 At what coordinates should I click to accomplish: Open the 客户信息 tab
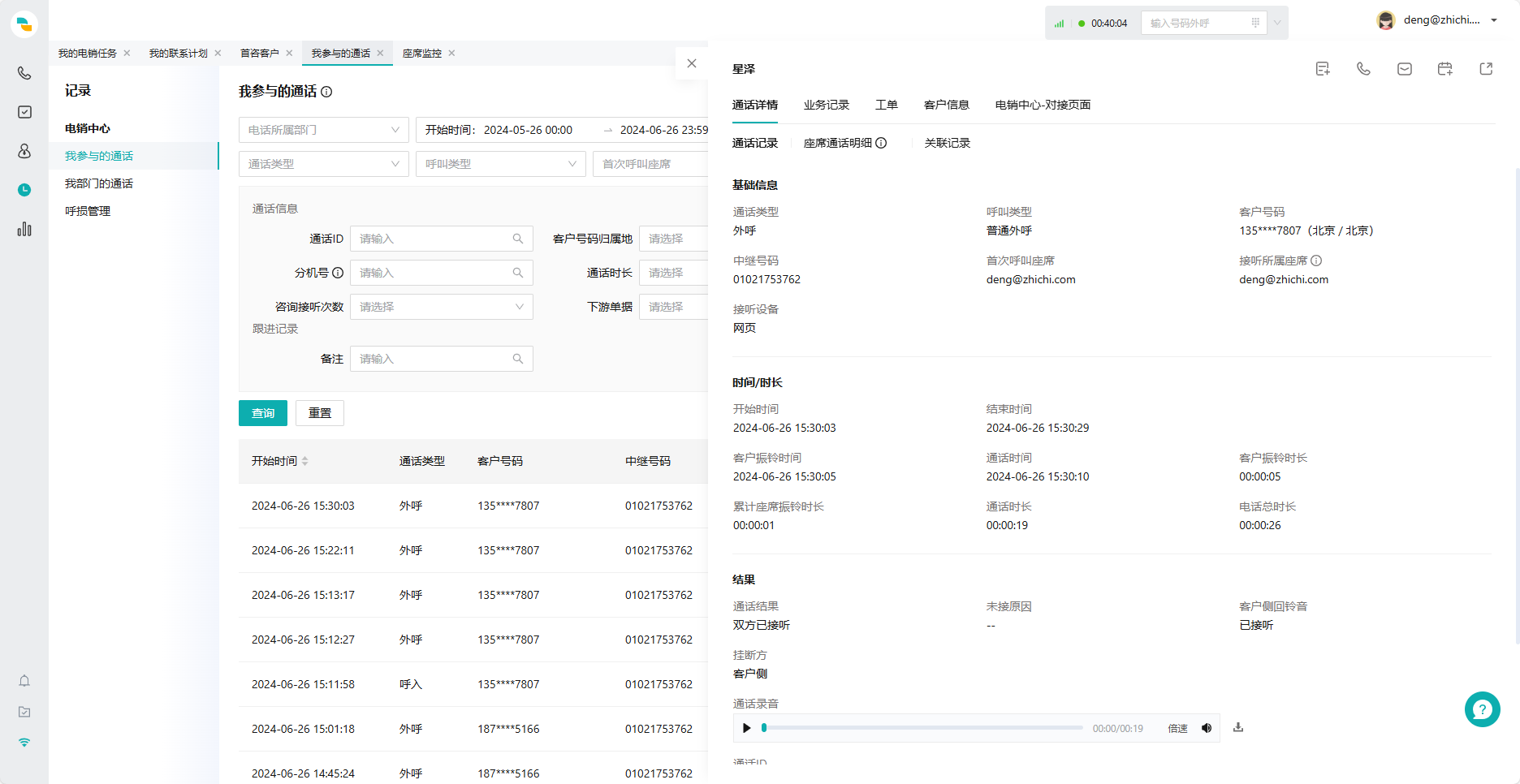pyautogui.click(x=947, y=105)
